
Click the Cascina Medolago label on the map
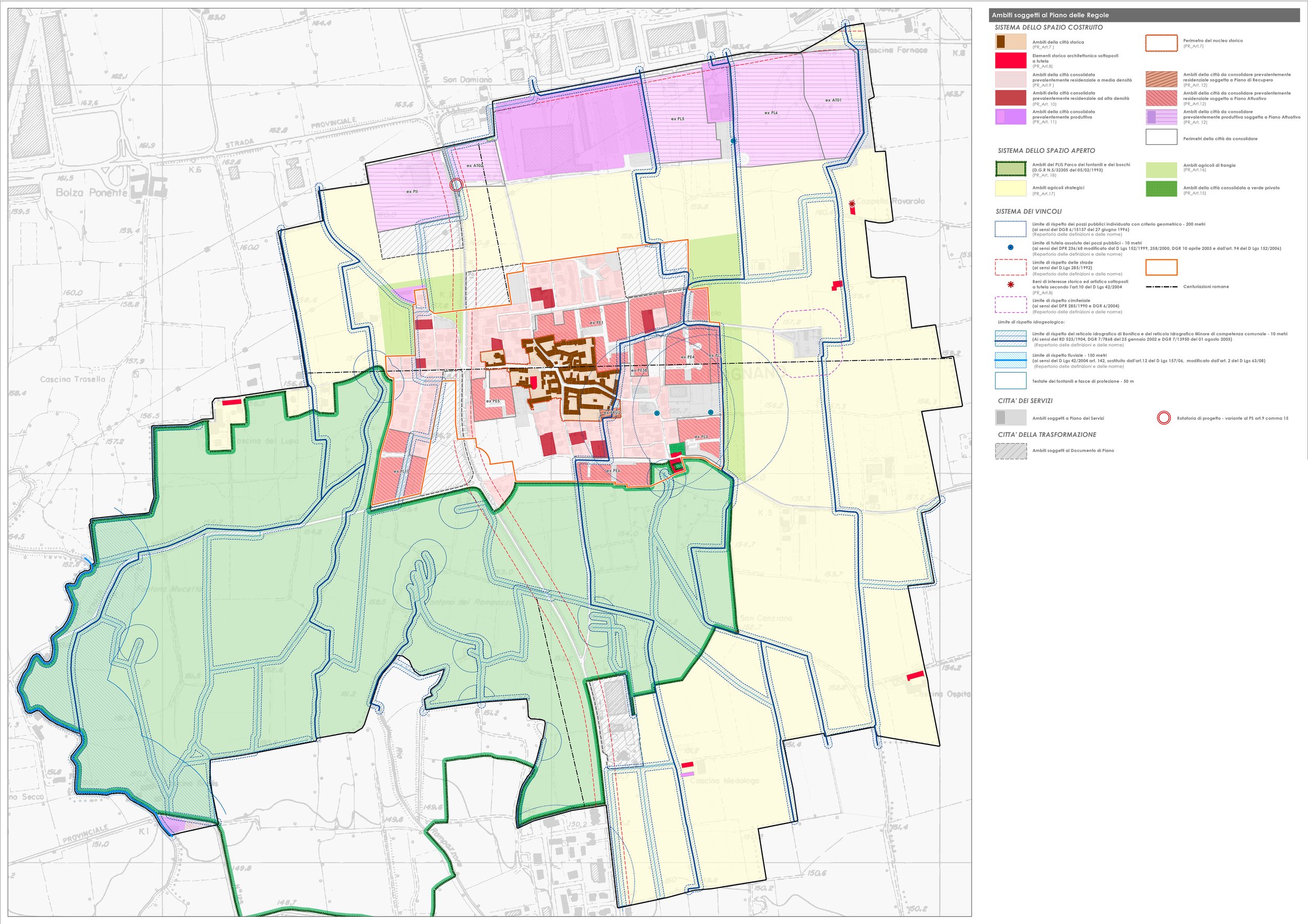[x=724, y=781]
